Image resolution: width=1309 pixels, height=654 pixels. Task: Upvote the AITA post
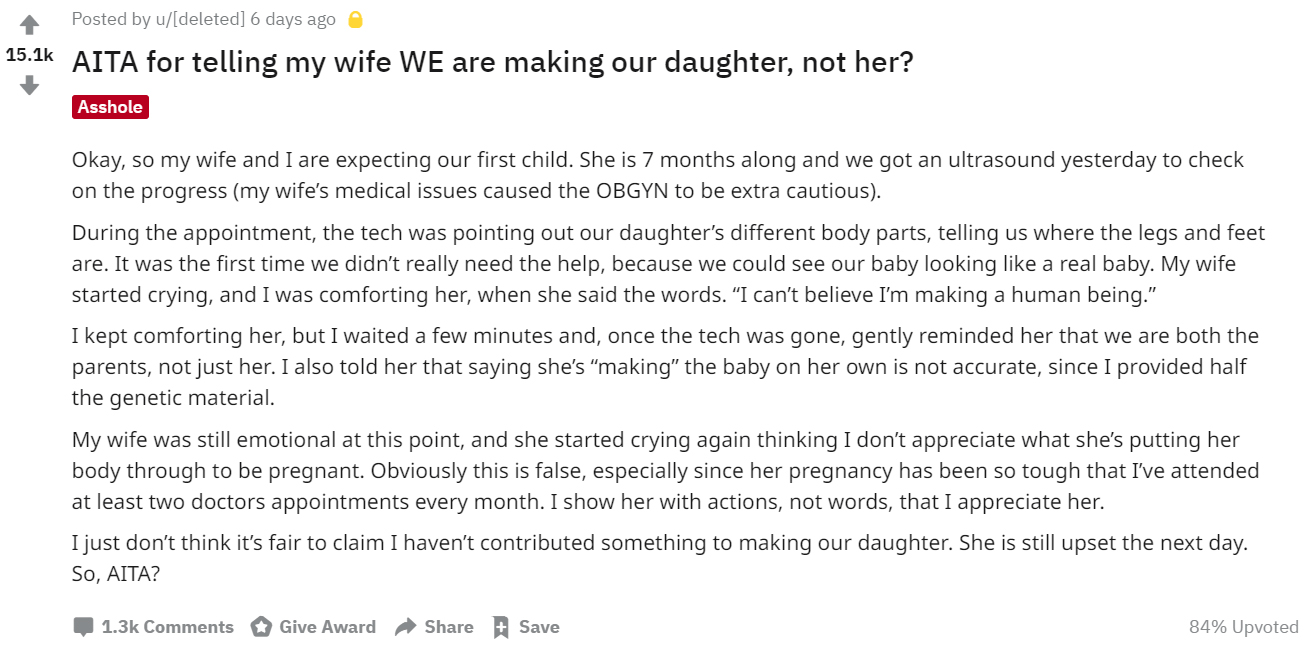click(x=29, y=24)
